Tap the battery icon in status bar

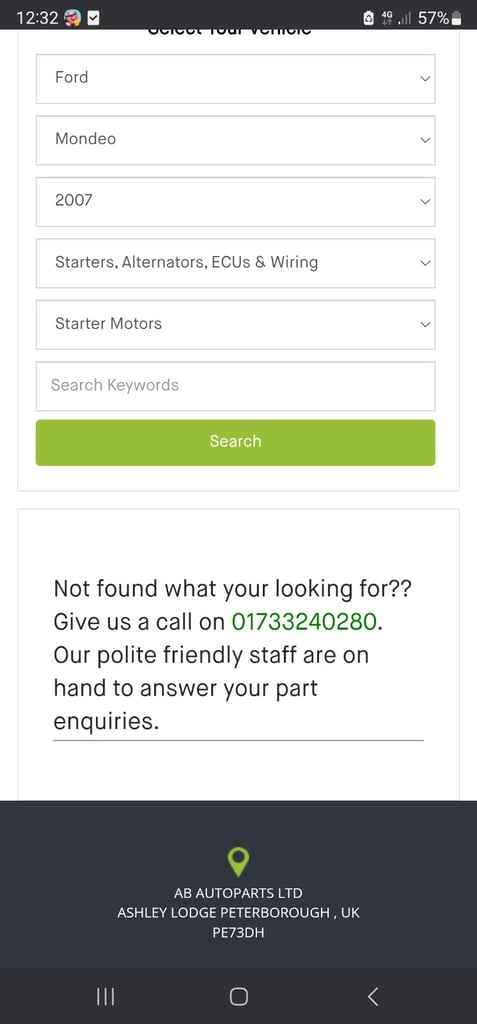[457, 18]
